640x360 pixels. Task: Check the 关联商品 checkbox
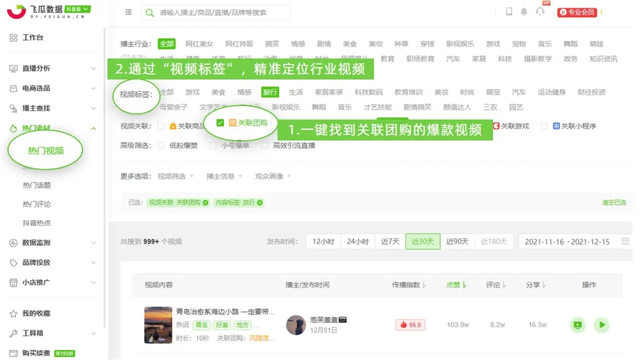coord(161,126)
